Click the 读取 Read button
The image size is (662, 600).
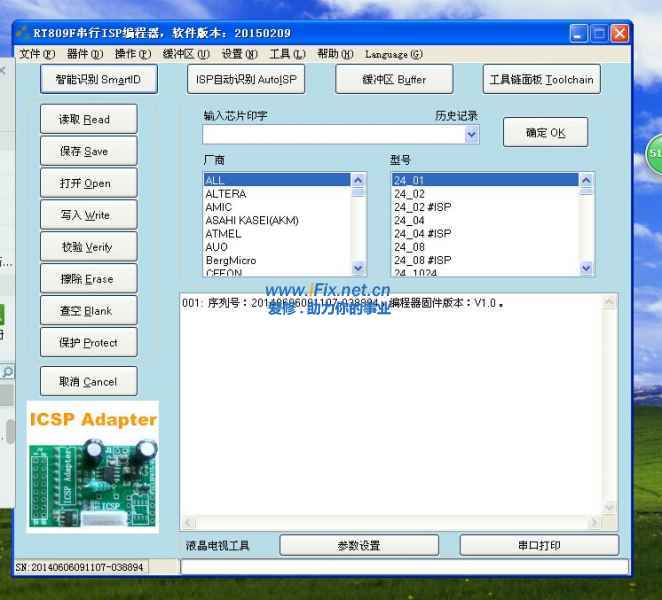pyautogui.click(x=89, y=119)
